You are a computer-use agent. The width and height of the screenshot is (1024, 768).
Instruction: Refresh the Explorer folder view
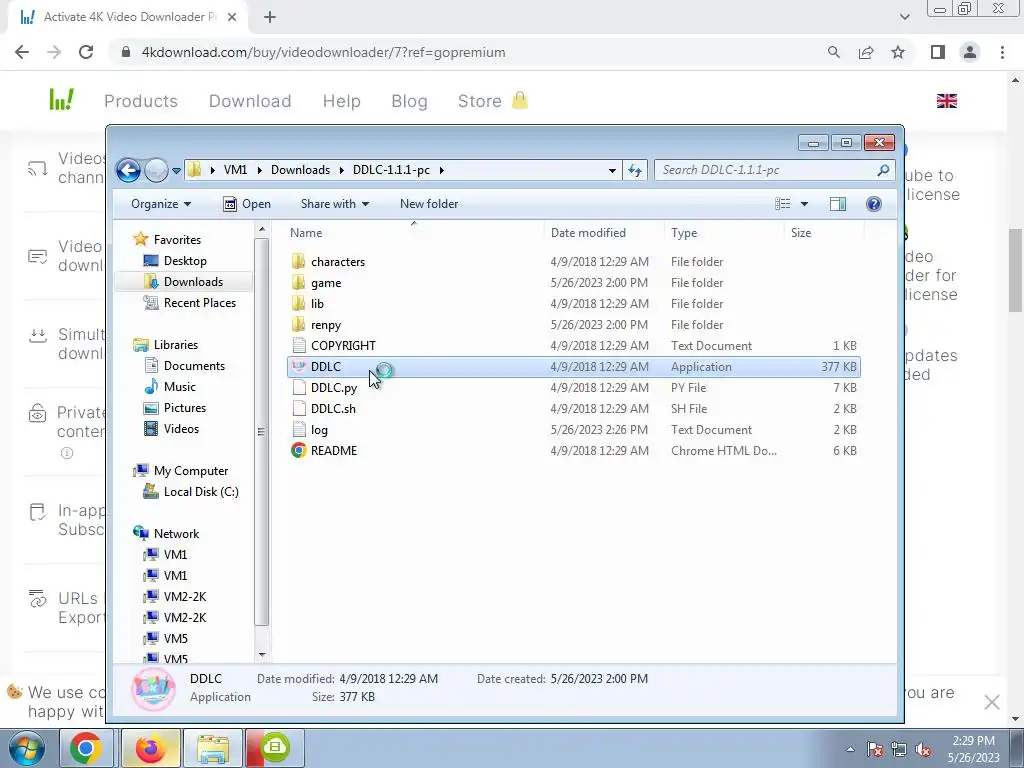pos(635,170)
